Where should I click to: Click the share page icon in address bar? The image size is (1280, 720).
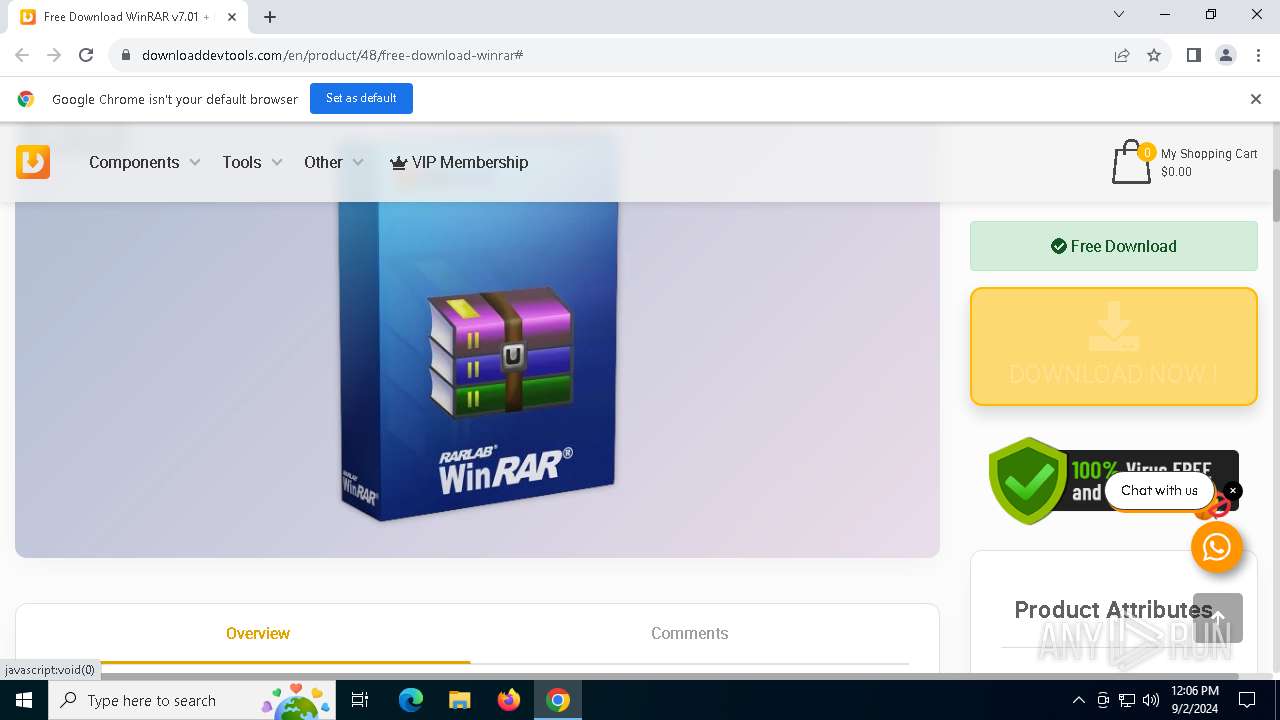pos(1122,55)
